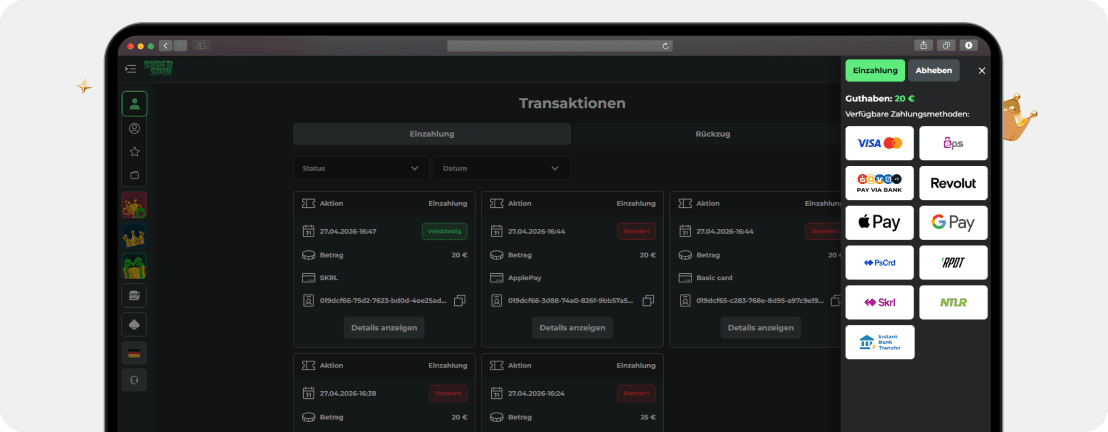Show details for the SKRL transaction
Image resolution: width=1108 pixels, height=432 pixels.
click(x=384, y=328)
